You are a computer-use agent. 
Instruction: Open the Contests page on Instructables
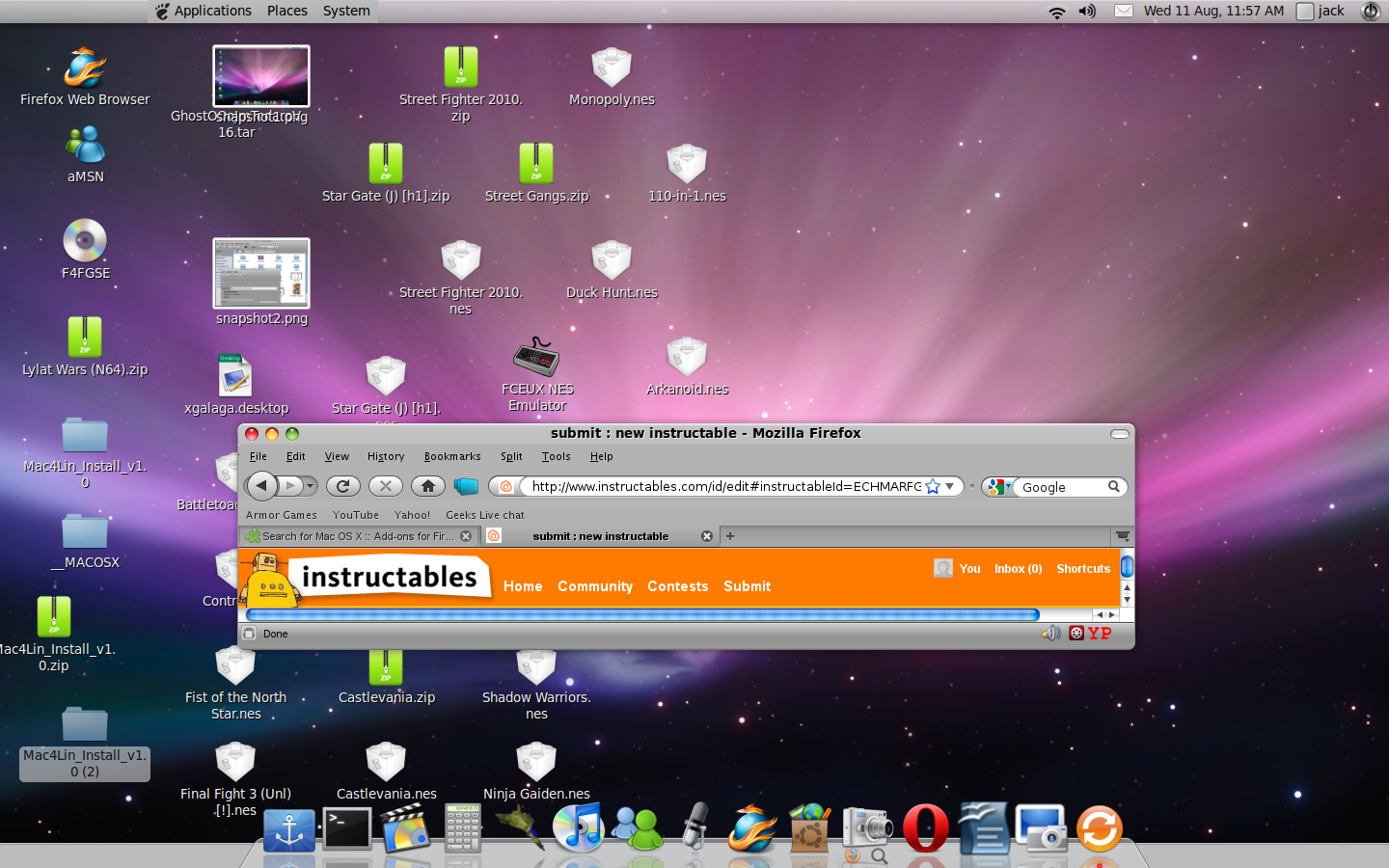677,586
